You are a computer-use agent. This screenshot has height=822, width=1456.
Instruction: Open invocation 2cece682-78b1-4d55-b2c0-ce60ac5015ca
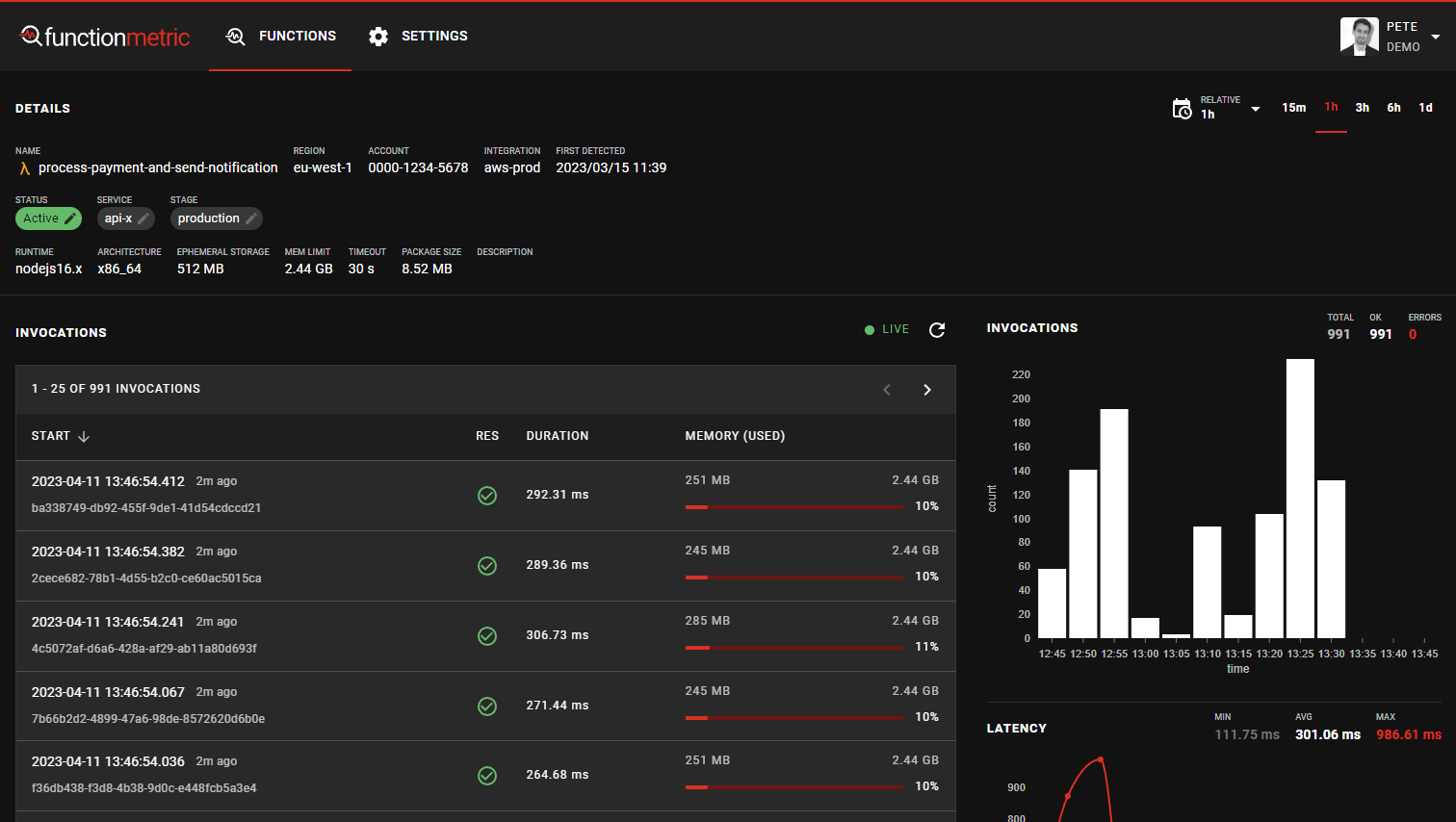146,578
